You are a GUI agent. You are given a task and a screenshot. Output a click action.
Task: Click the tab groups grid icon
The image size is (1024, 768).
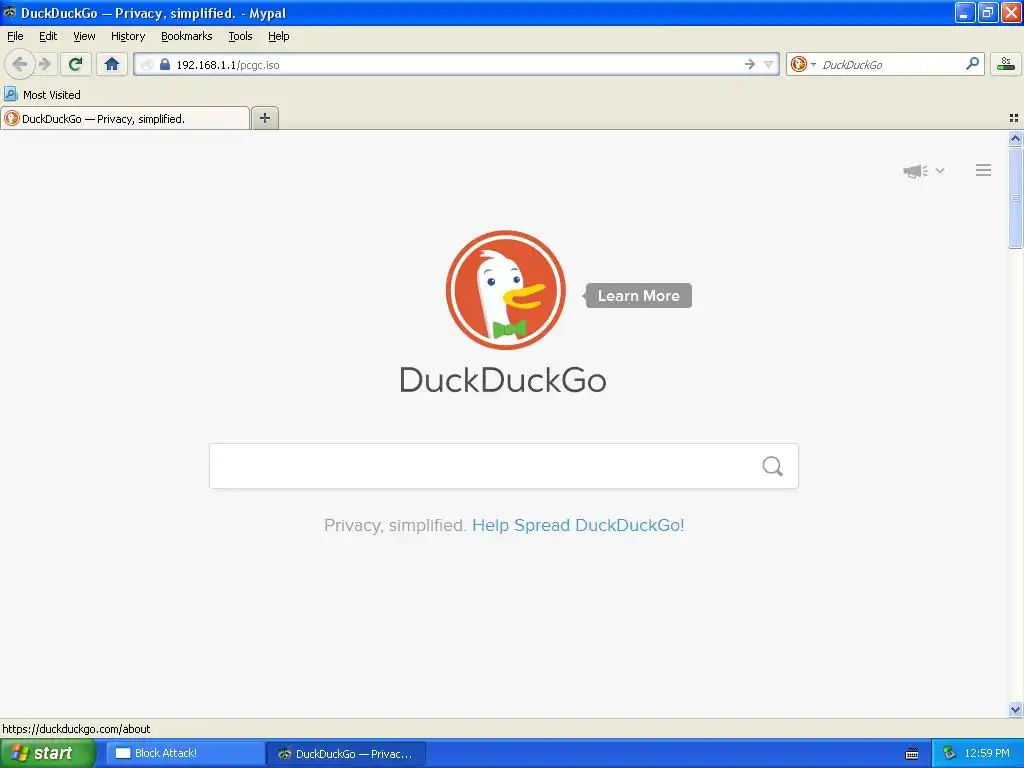1014,118
